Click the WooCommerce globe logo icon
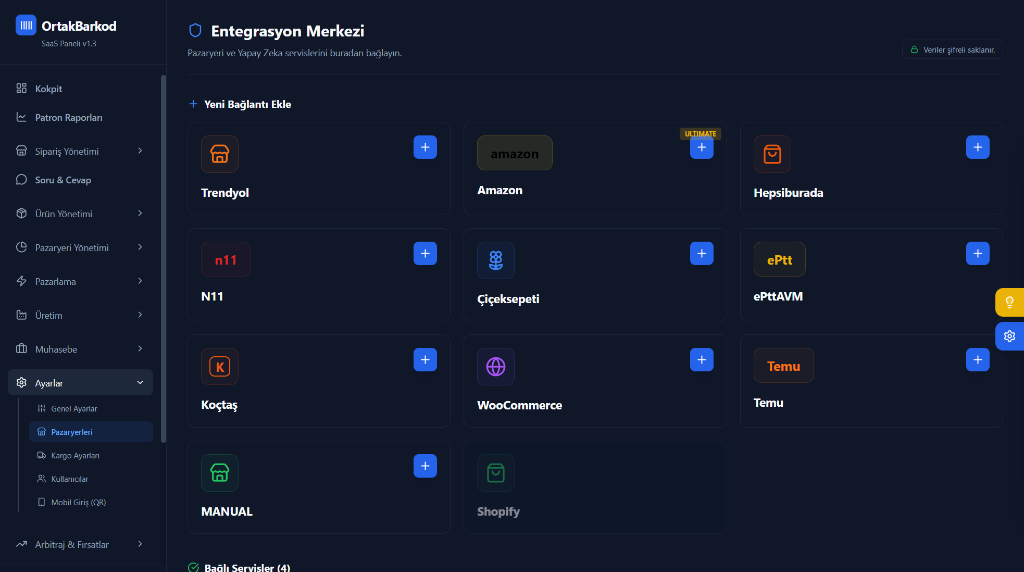 click(496, 366)
